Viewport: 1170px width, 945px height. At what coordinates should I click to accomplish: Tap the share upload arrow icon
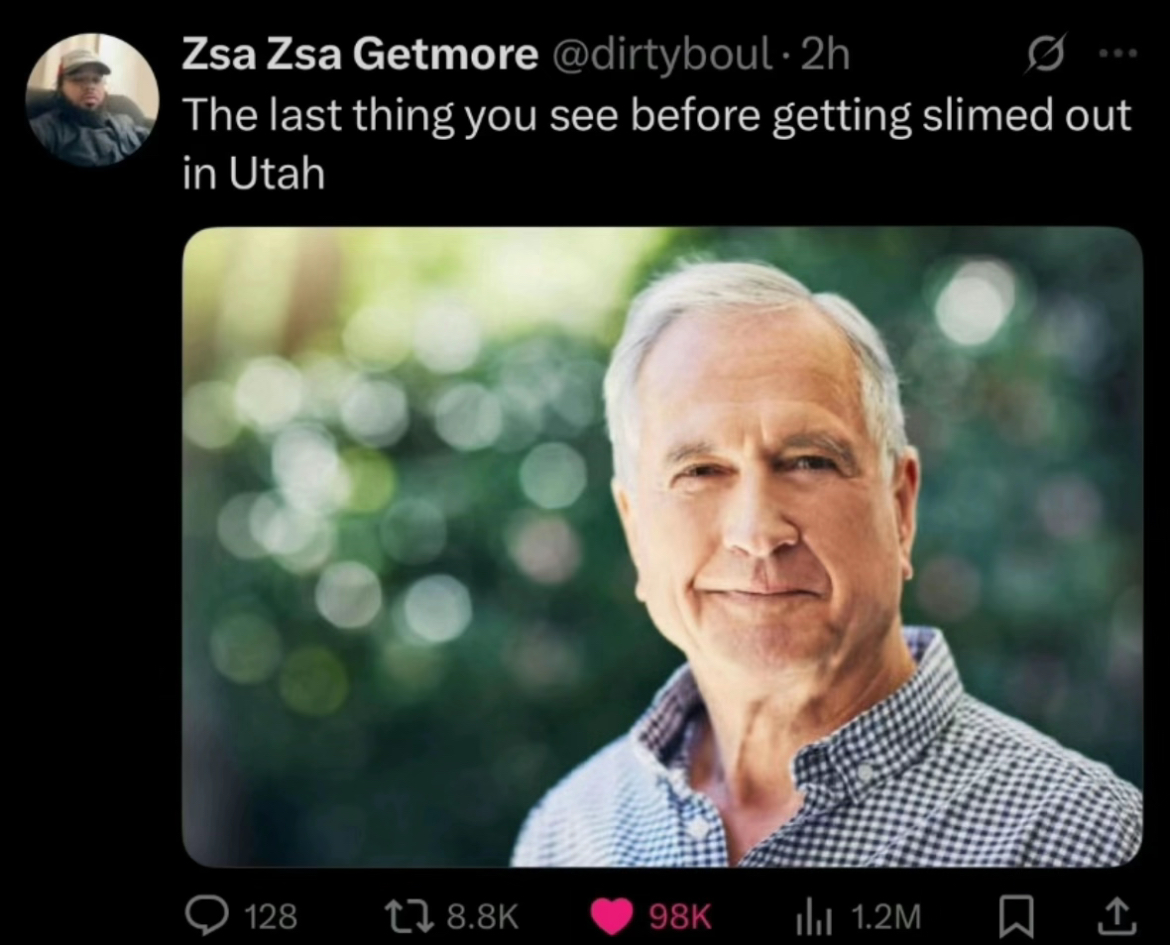pyautogui.click(x=1116, y=917)
